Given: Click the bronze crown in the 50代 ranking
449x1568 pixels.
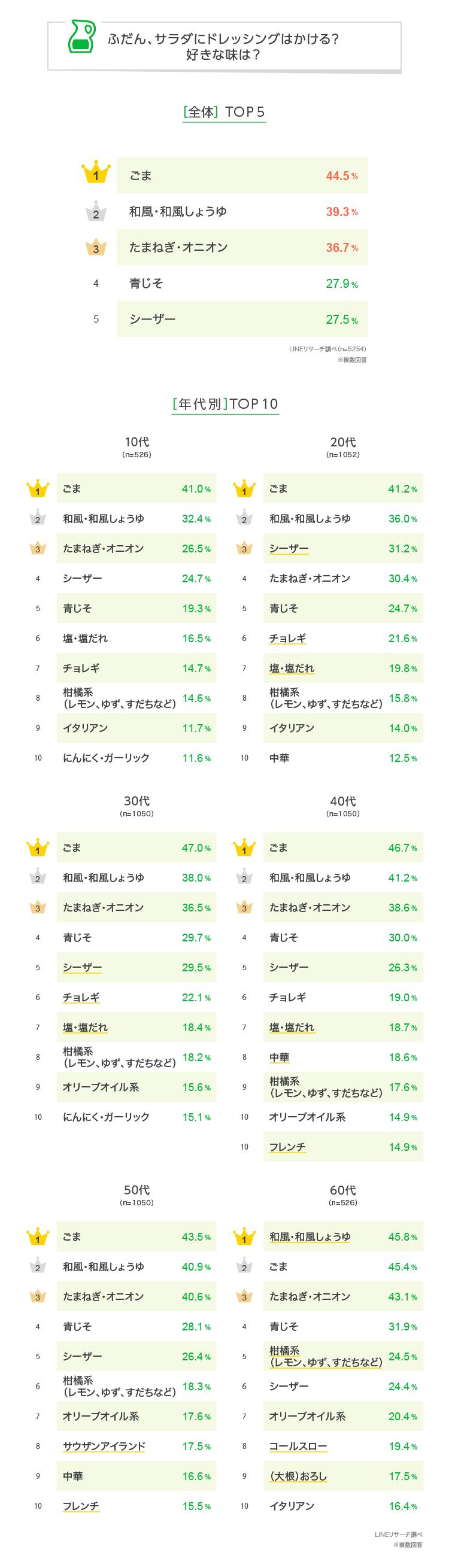Looking at the screenshot, I should (x=38, y=1296).
